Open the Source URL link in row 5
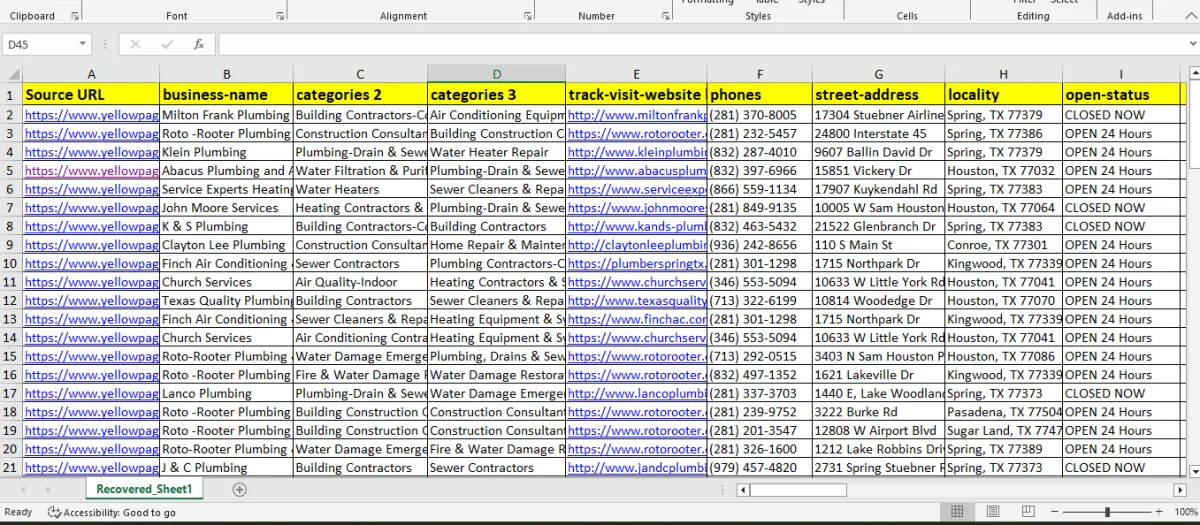Viewport: 1200px width, 525px height. pyautogui.click(x=91, y=171)
